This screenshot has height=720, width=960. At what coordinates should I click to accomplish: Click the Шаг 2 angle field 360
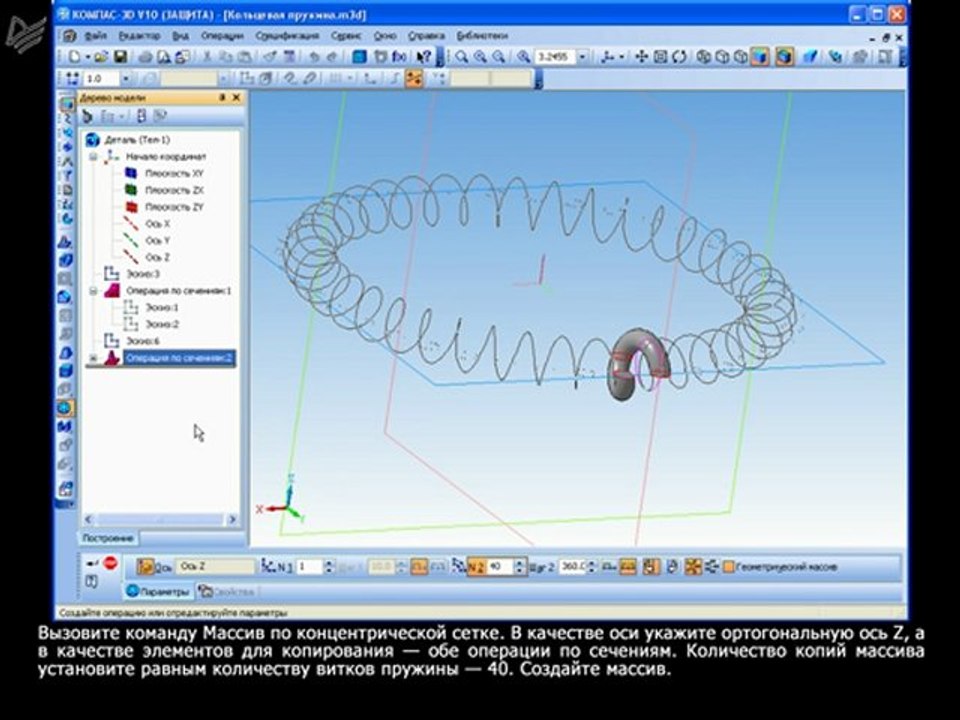coord(572,567)
